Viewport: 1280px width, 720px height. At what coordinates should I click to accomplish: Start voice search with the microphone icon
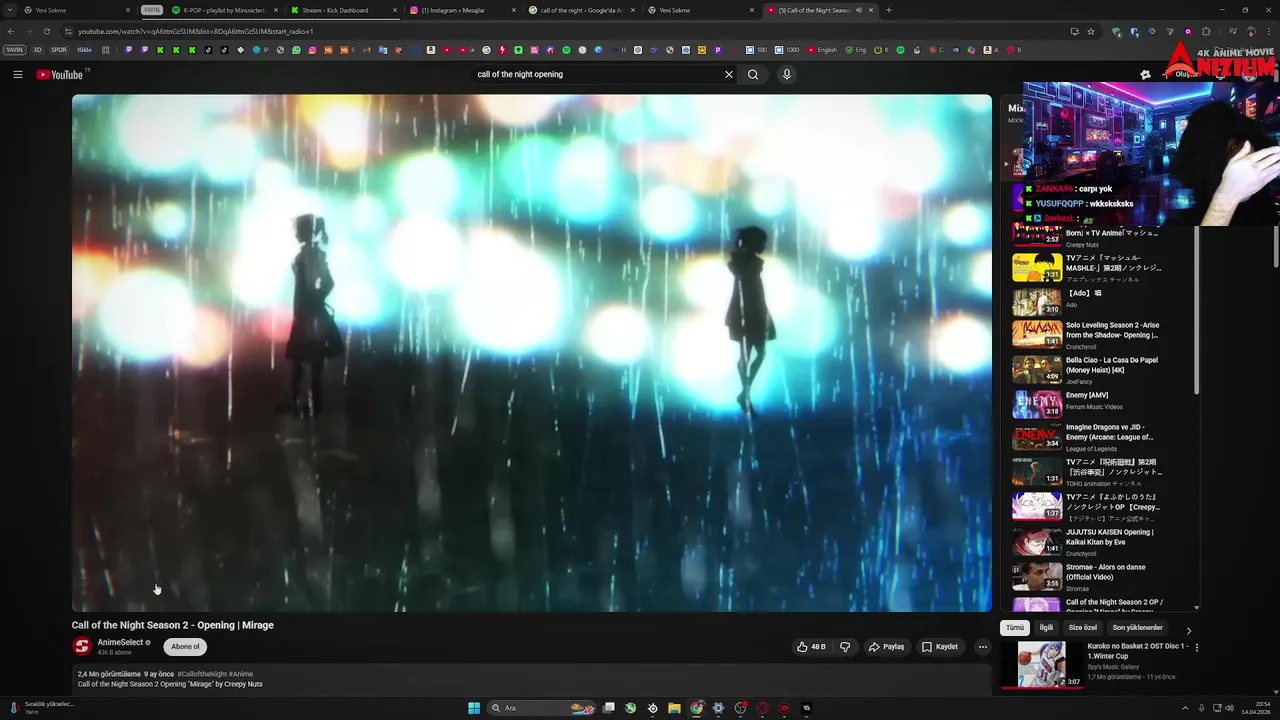coord(787,74)
